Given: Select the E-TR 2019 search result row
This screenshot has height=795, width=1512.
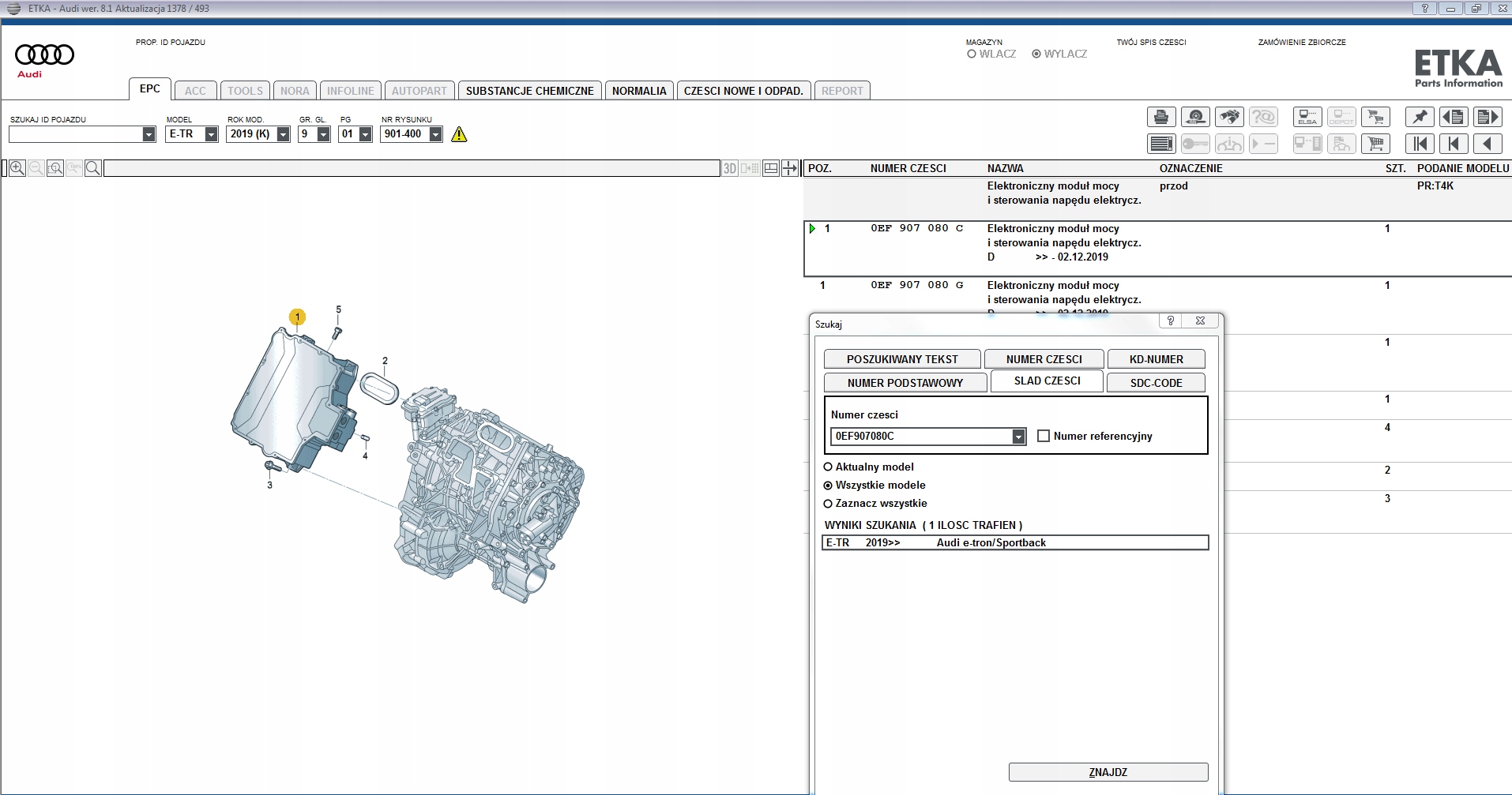Looking at the screenshot, I should pos(1014,542).
